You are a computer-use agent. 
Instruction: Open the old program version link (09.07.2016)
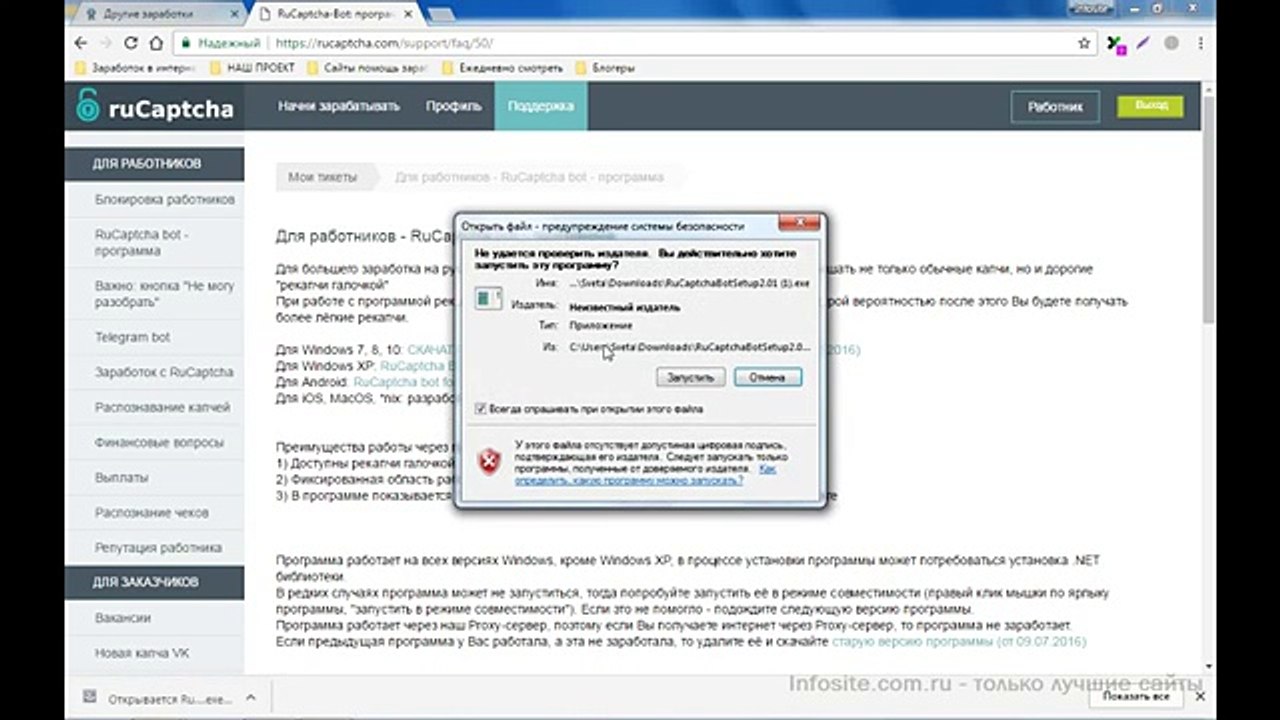[958, 641]
